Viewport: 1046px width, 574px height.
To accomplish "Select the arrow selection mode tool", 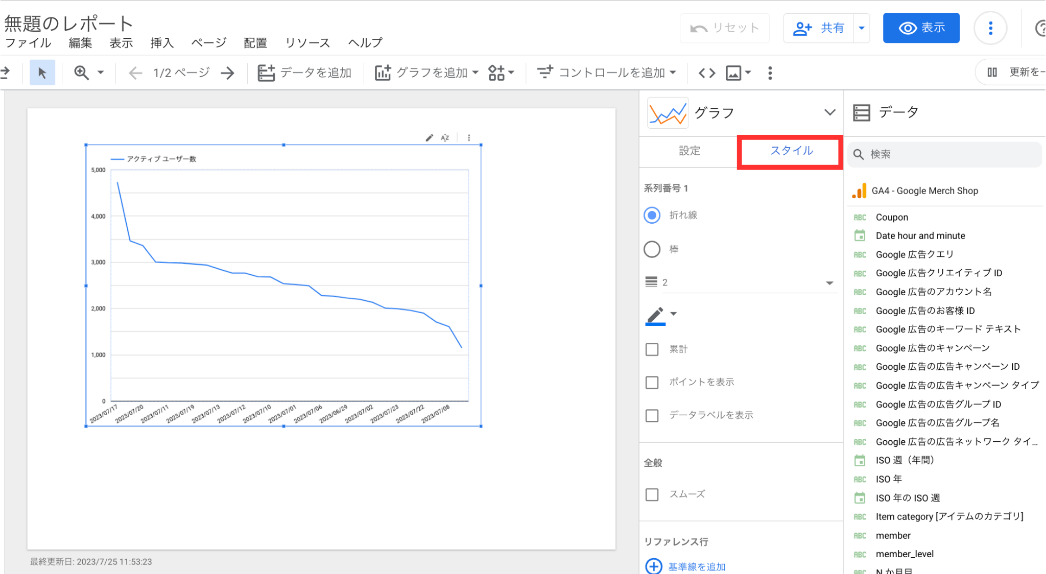I will [42, 73].
